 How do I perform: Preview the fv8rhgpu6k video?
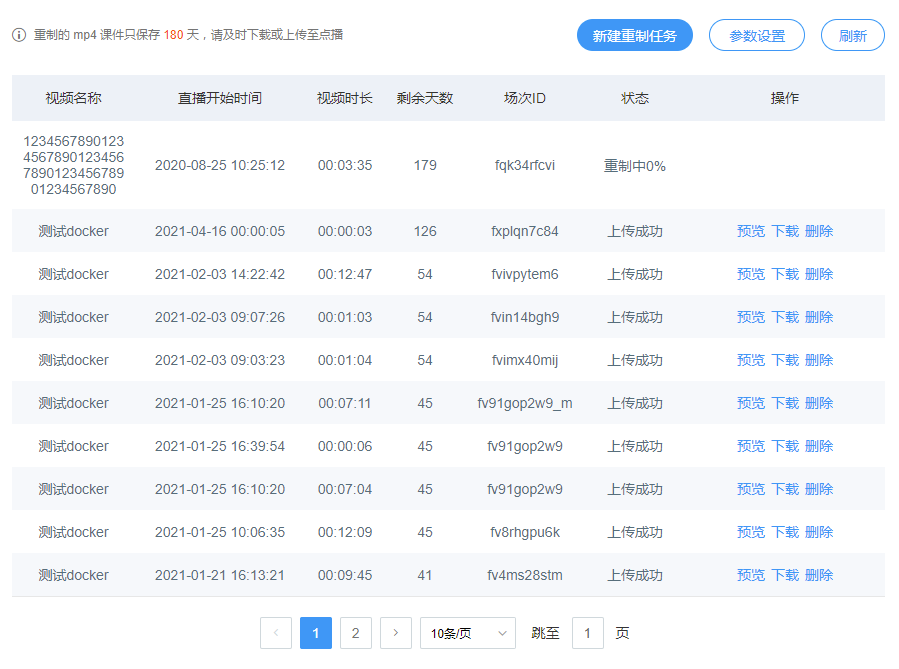coord(751,532)
